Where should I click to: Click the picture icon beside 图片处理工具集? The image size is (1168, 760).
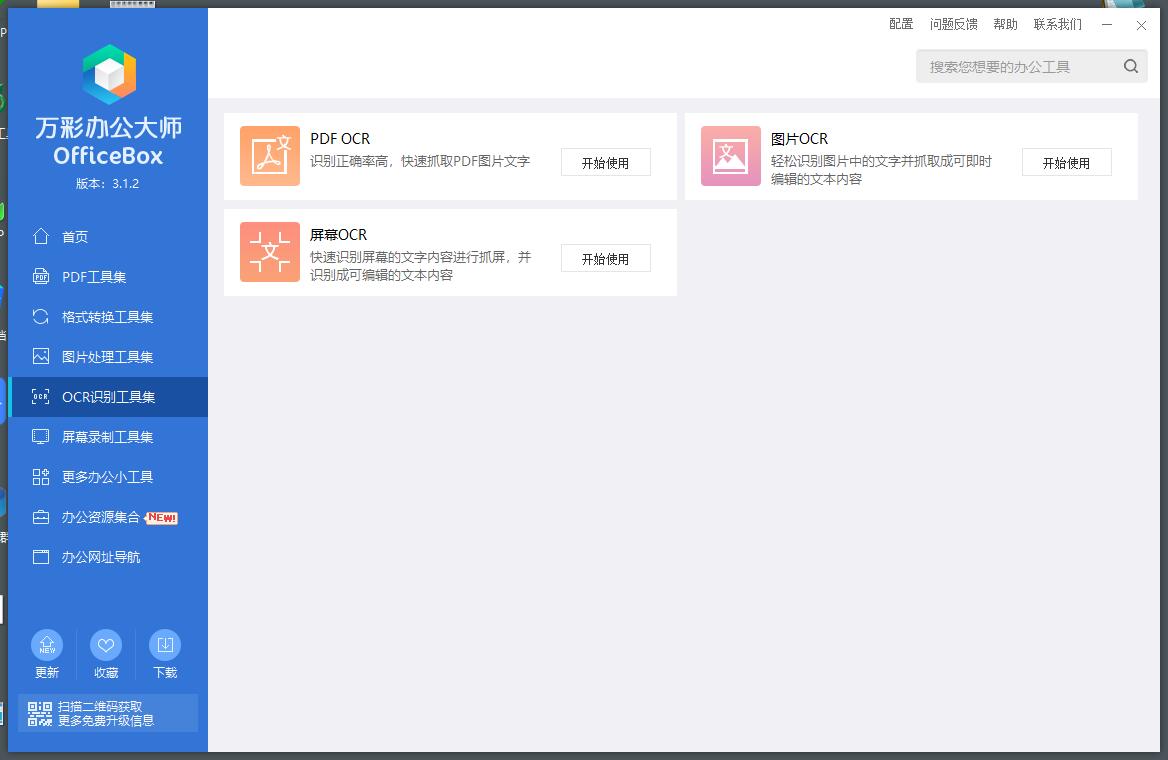41,356
